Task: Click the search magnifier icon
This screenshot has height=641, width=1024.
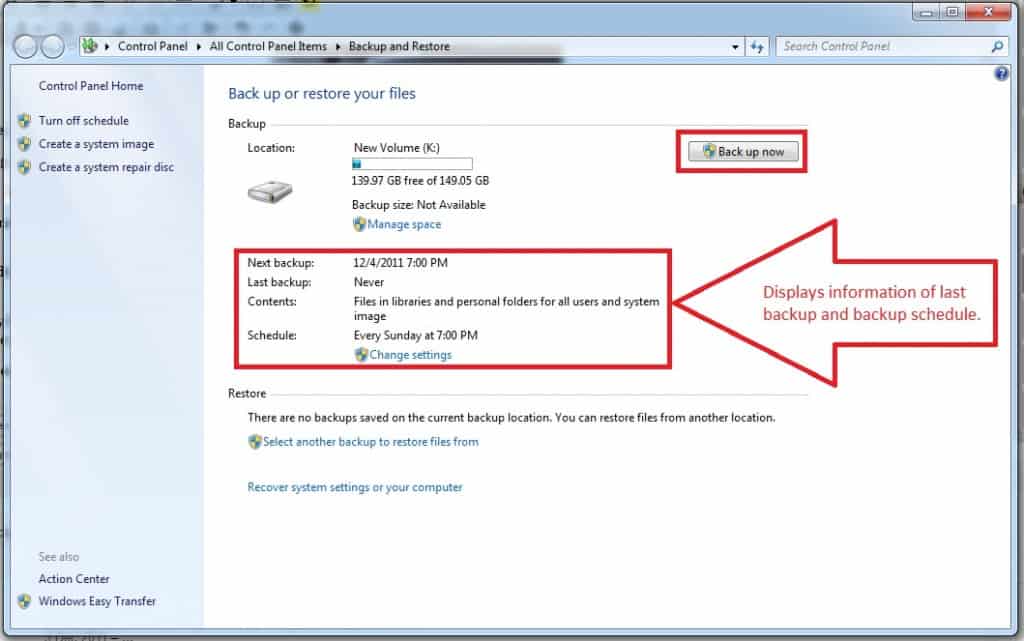Action: coord(997,46)
